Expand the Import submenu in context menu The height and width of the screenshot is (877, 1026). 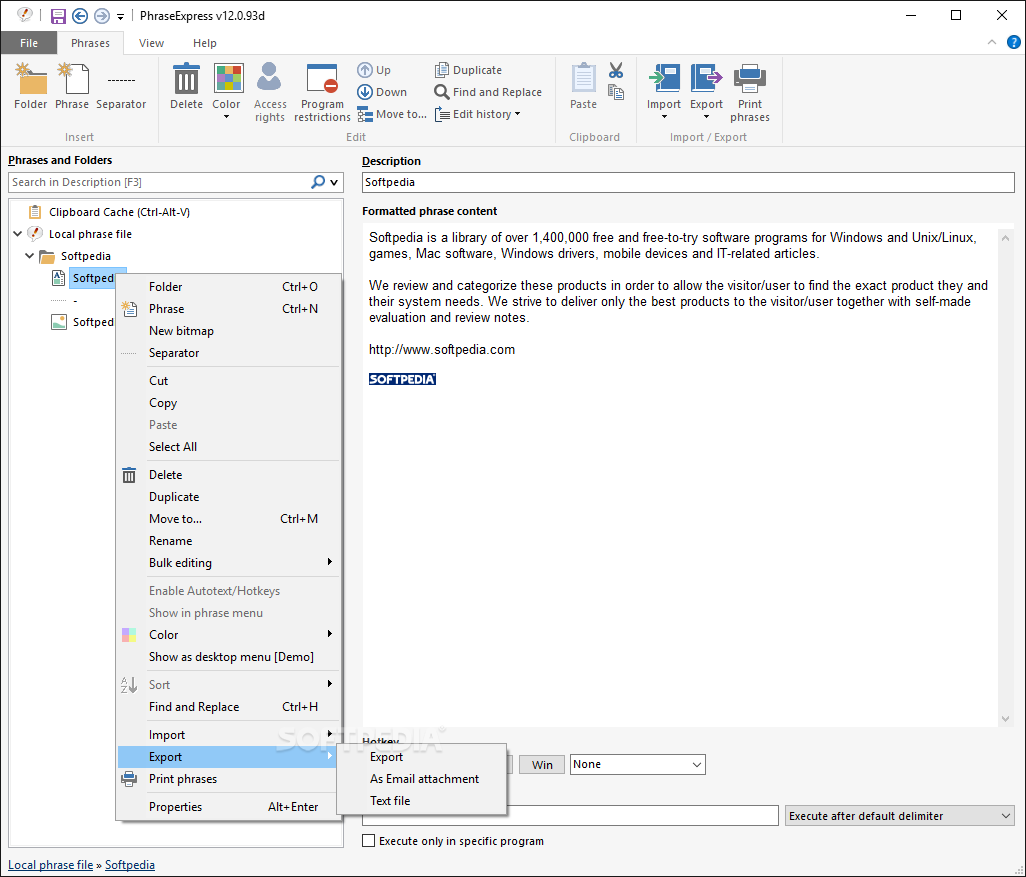(228, 735)
